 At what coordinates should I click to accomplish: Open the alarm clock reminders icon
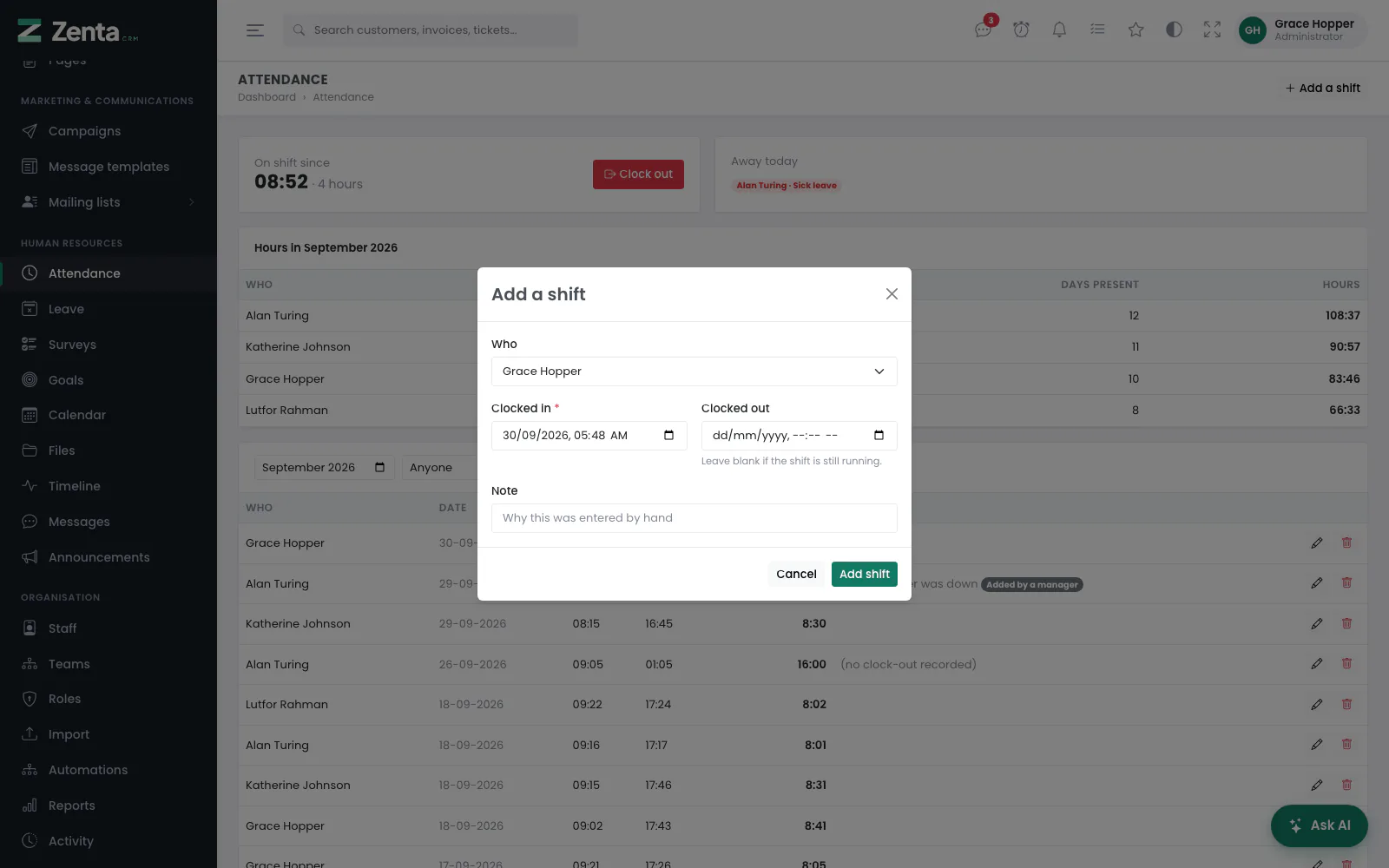coord(1022,30)
